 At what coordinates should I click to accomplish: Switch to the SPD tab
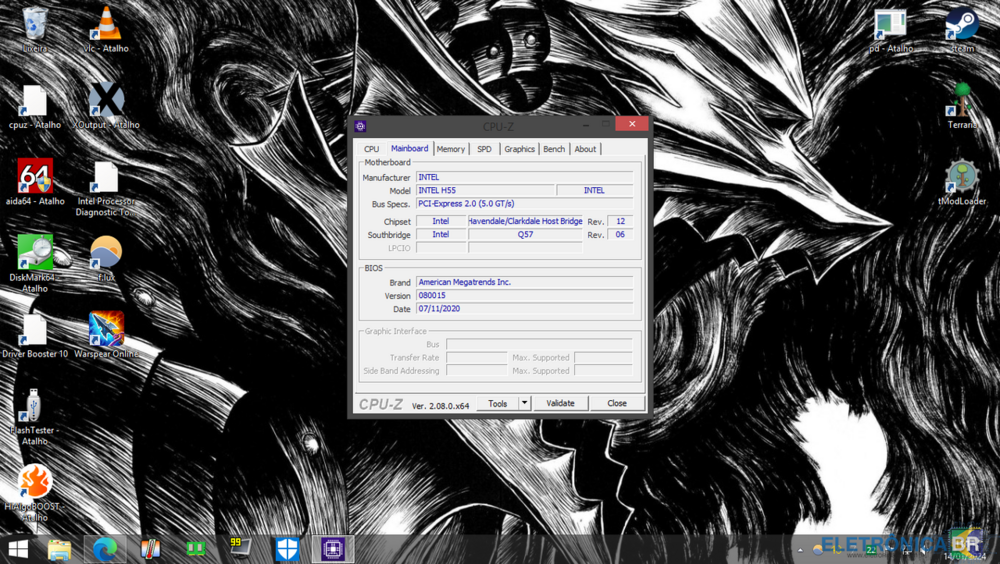[x=484, y=149]
